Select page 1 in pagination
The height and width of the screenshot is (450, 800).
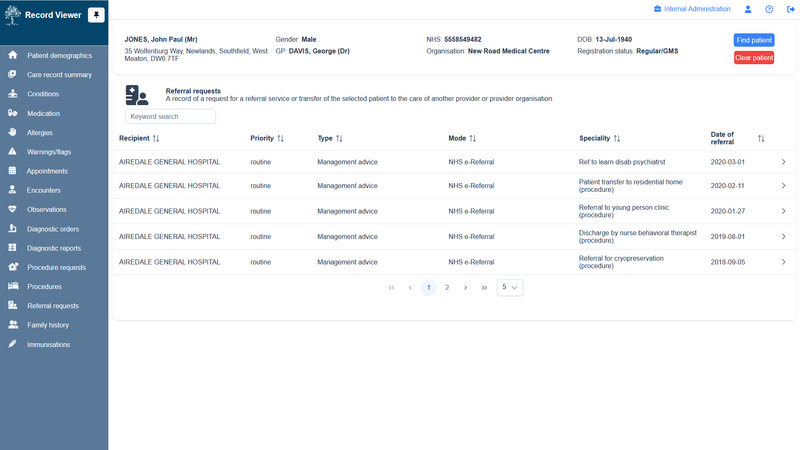pyautogui.click(x=429, y=287)
